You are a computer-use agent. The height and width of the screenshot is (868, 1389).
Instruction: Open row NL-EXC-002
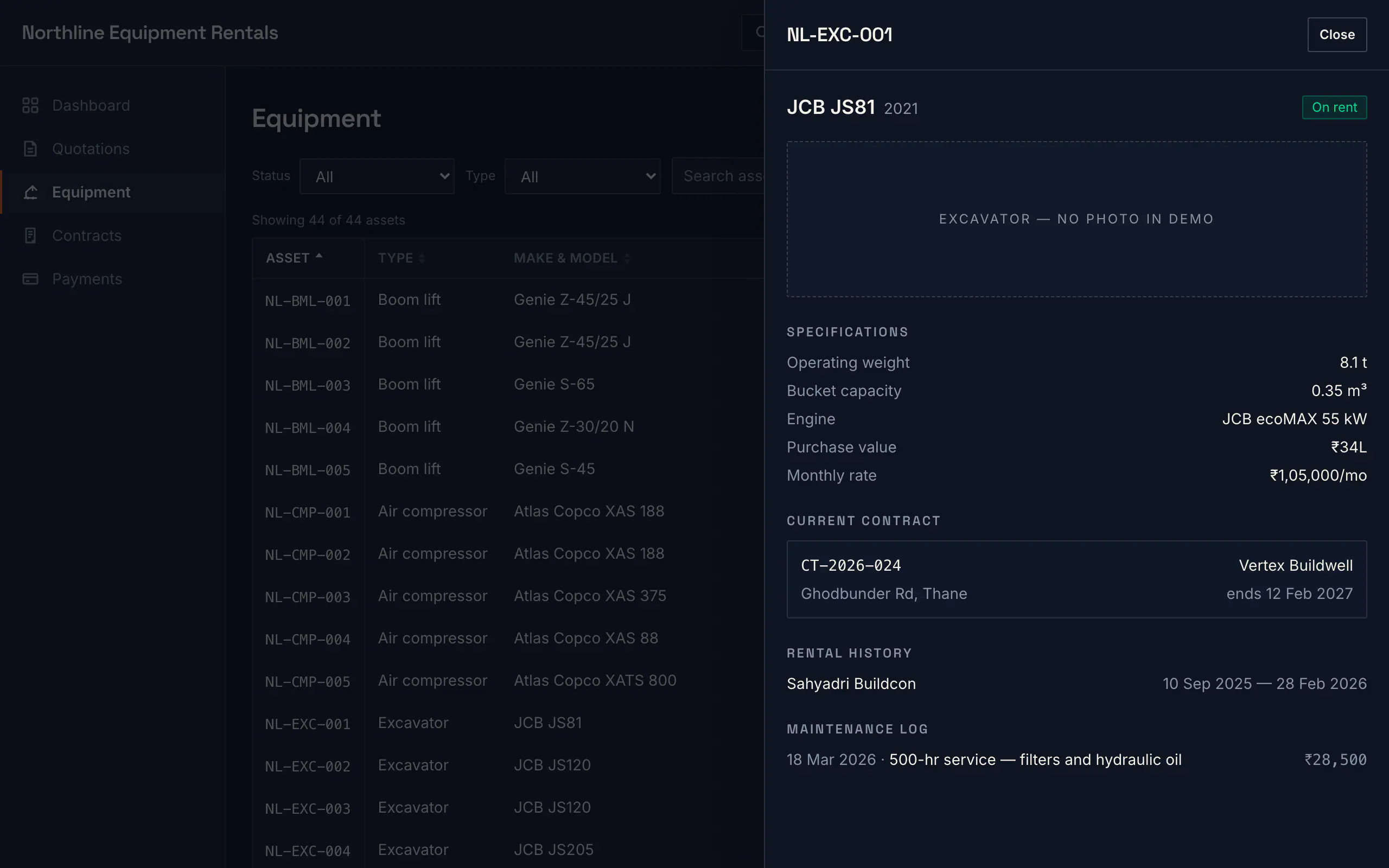[508, 766]
